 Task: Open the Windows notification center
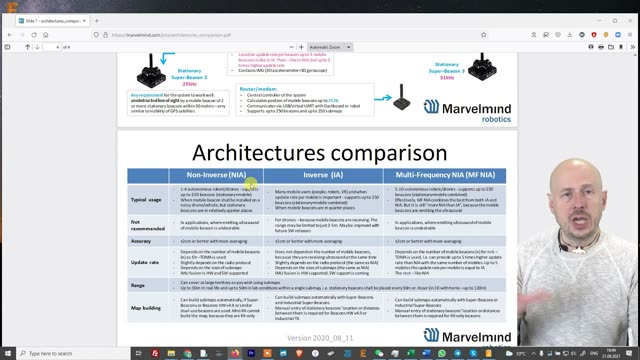[x=629, y=353]
